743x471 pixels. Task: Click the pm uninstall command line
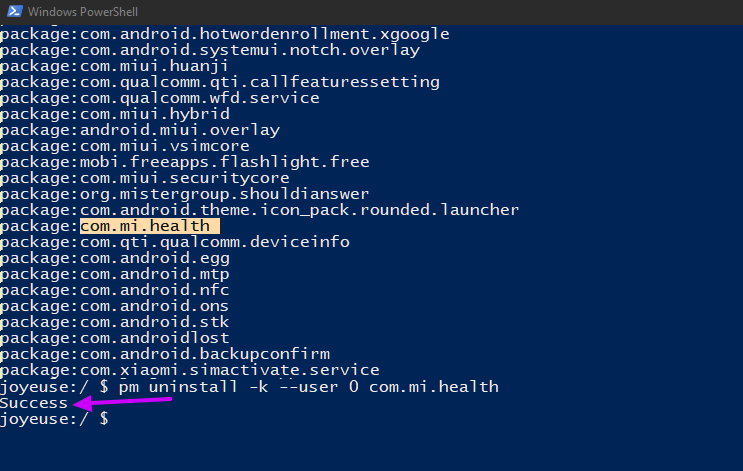pos(249,387)
